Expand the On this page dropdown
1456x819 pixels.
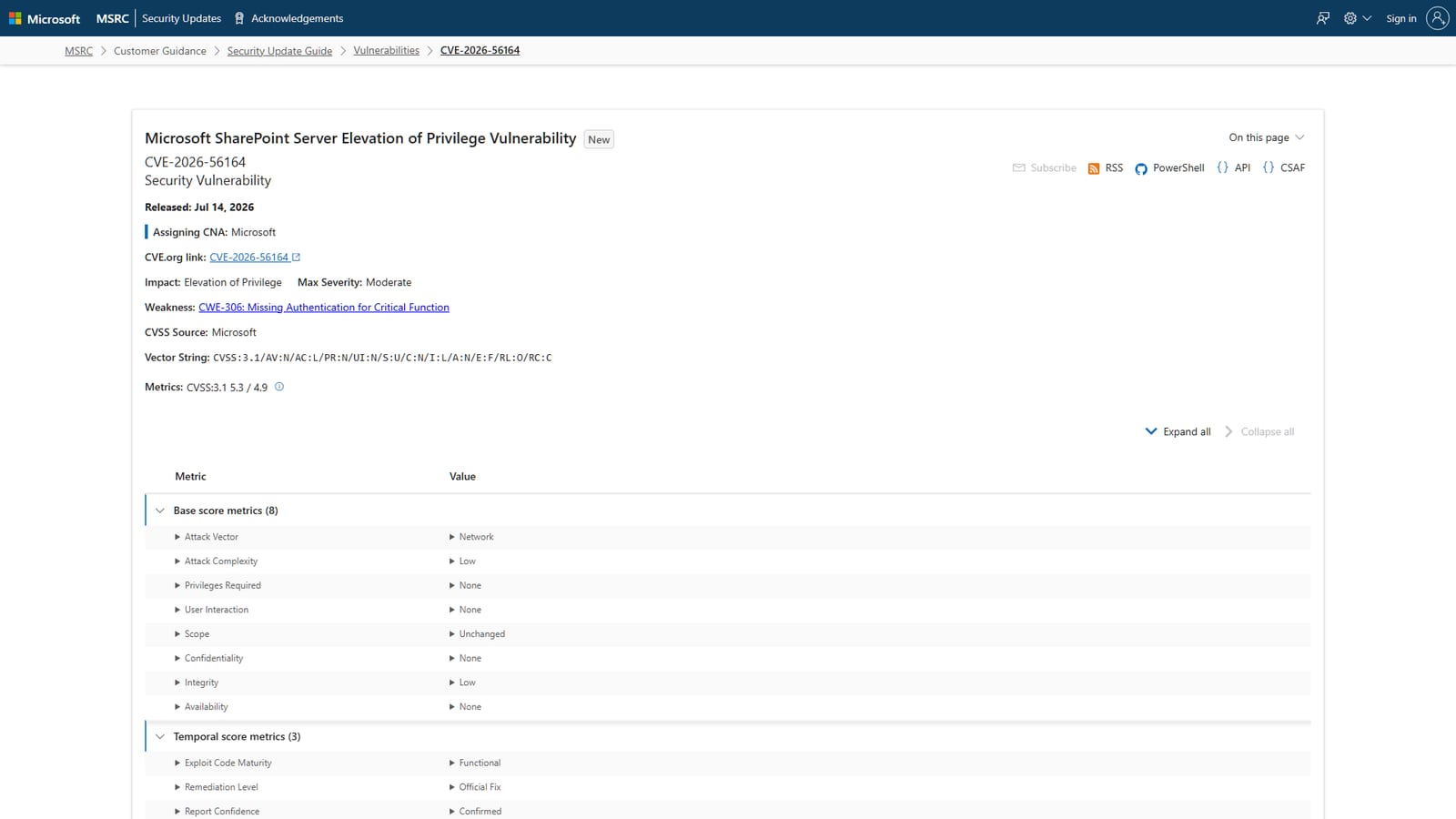click(x=1266, y=137)
